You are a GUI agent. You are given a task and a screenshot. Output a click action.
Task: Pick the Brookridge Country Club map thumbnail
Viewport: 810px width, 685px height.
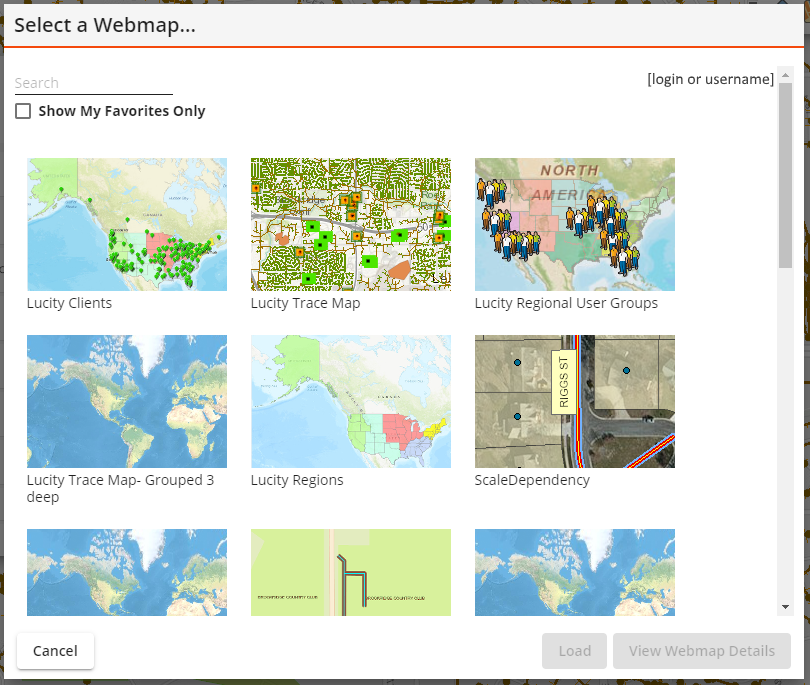[x=351, y=572]
